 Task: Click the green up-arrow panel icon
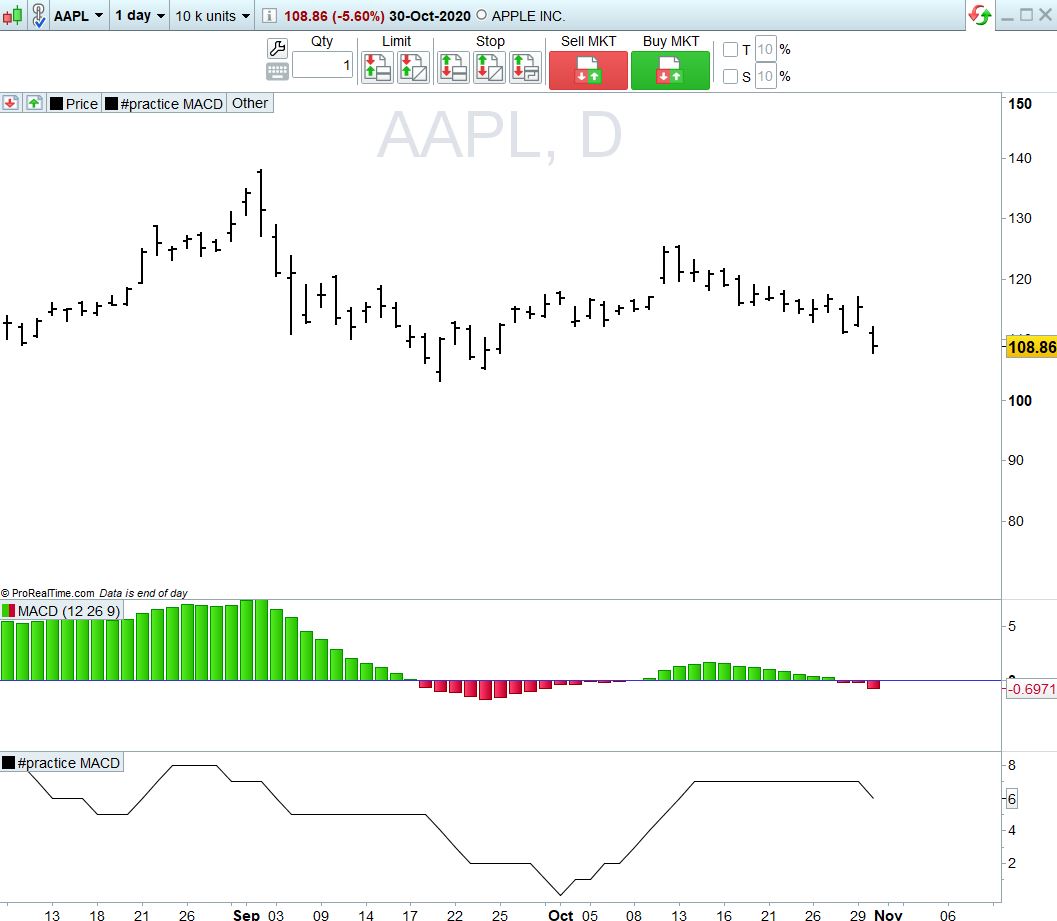pos(34,103)
